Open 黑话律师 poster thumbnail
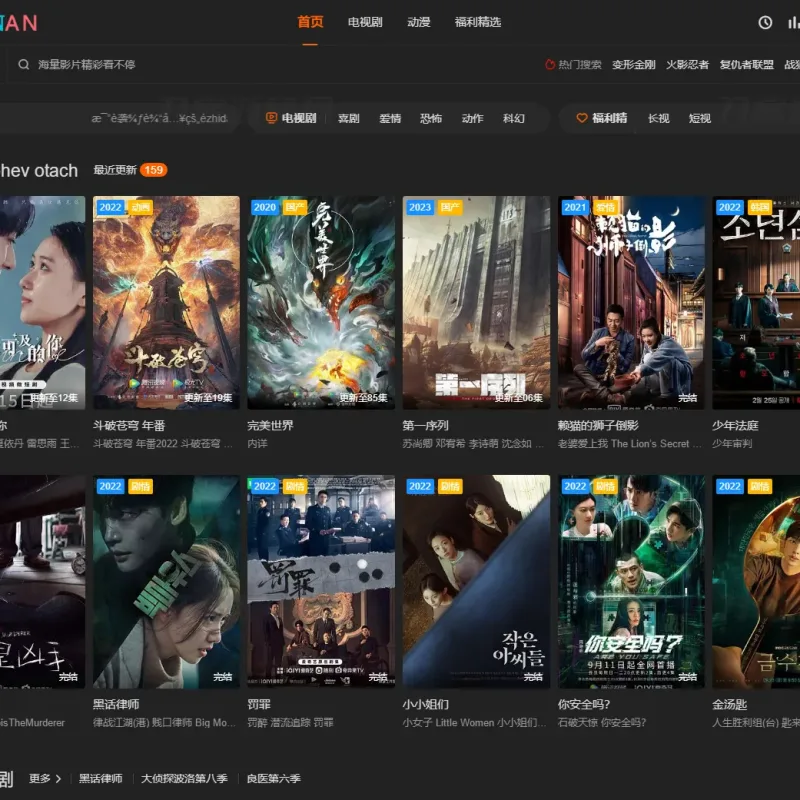This screenshot has height=800, width=800. [x=166, y=582]
